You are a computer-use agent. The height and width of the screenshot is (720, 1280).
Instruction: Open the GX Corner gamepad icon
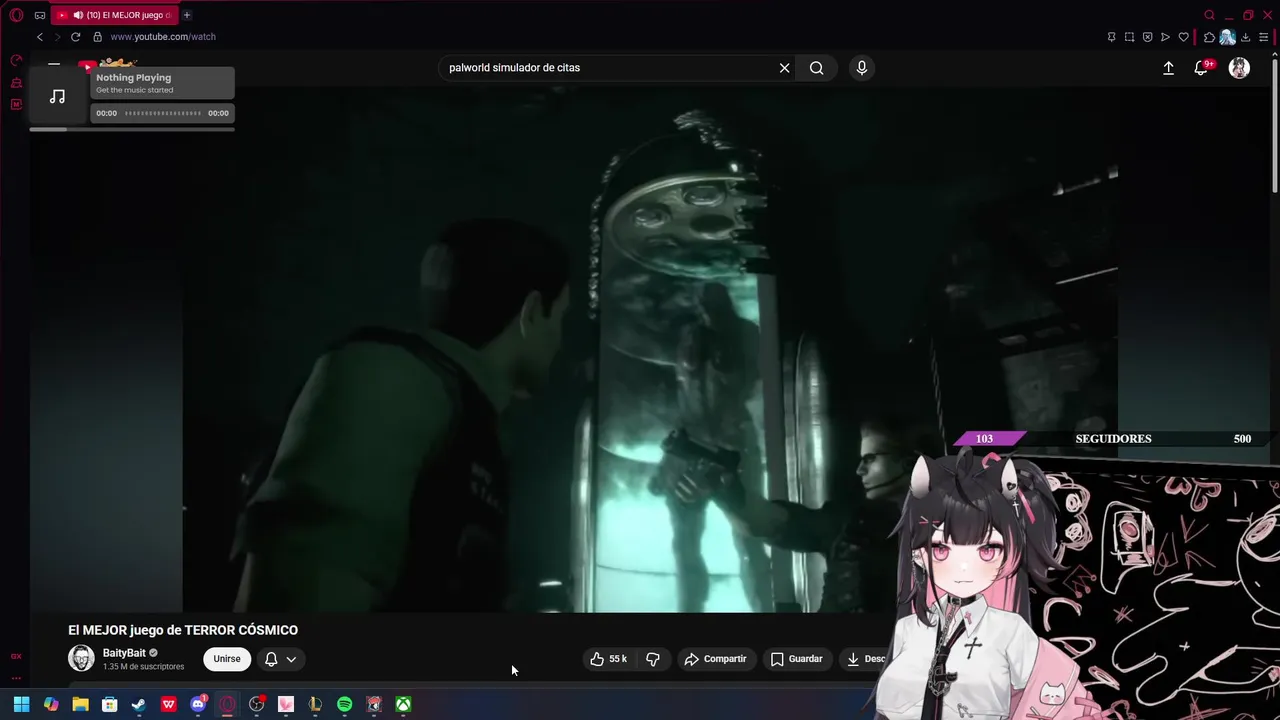tap(40, 15)
